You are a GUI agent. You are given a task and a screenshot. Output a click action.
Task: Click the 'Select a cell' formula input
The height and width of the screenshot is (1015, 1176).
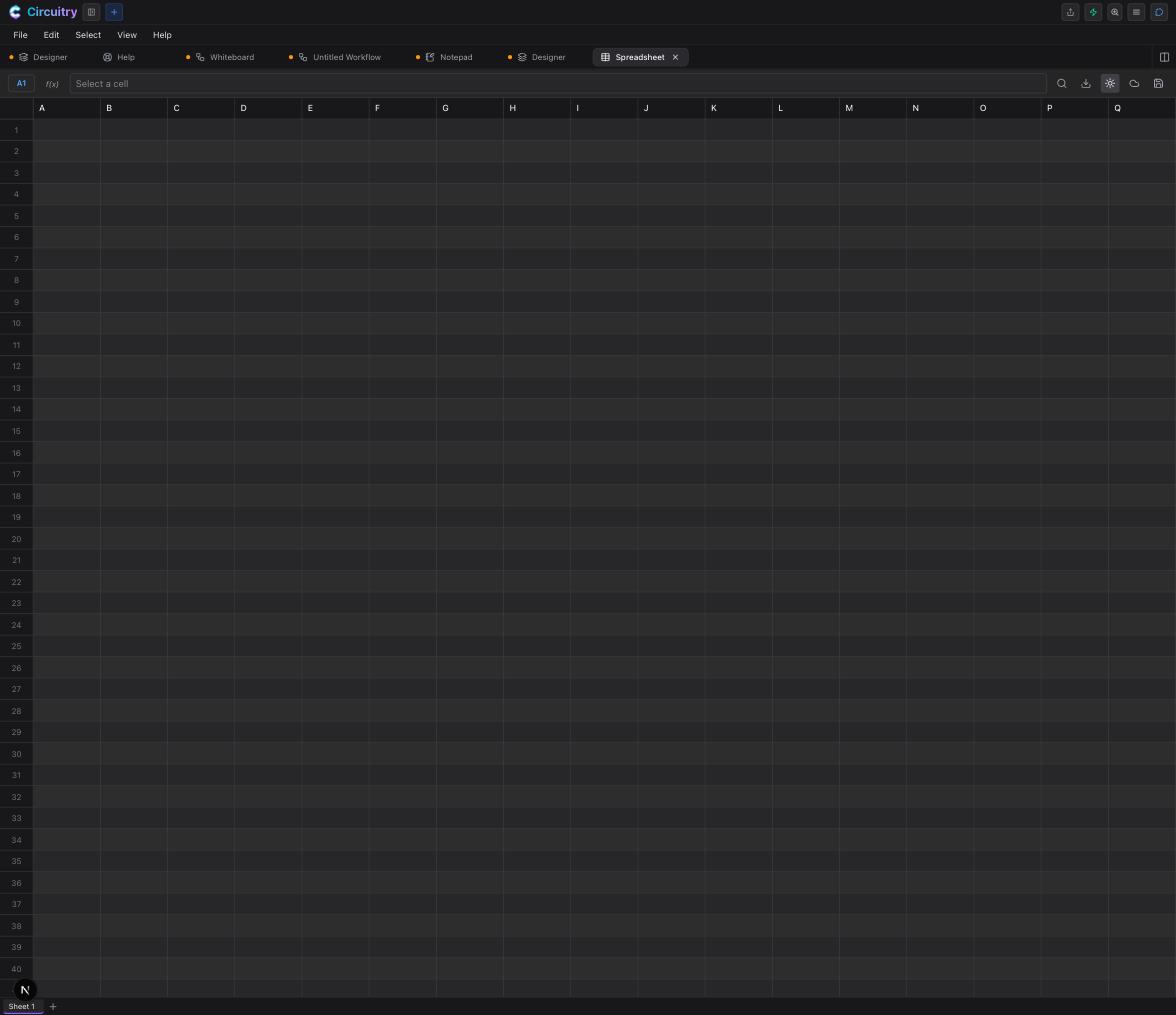point(557,83)
